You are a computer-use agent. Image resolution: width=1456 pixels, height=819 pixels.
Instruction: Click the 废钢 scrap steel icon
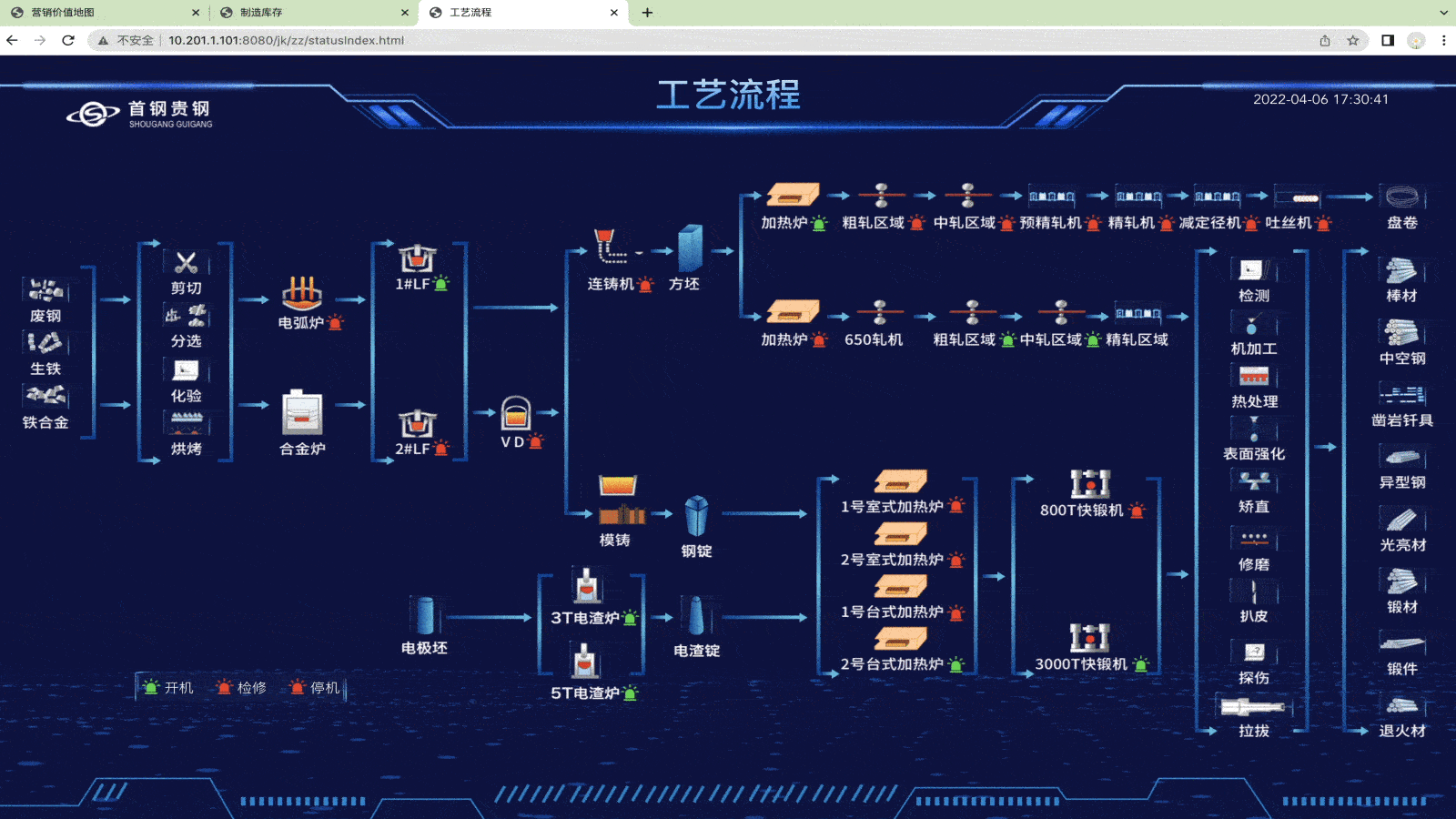click(x=45, y=290)
